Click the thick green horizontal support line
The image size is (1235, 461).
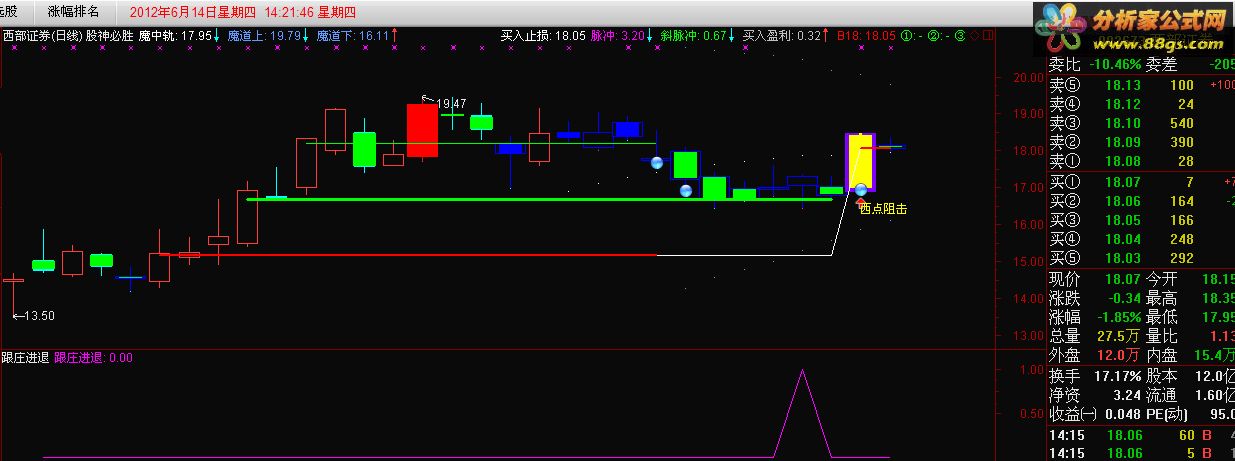[x=539, y=199]
